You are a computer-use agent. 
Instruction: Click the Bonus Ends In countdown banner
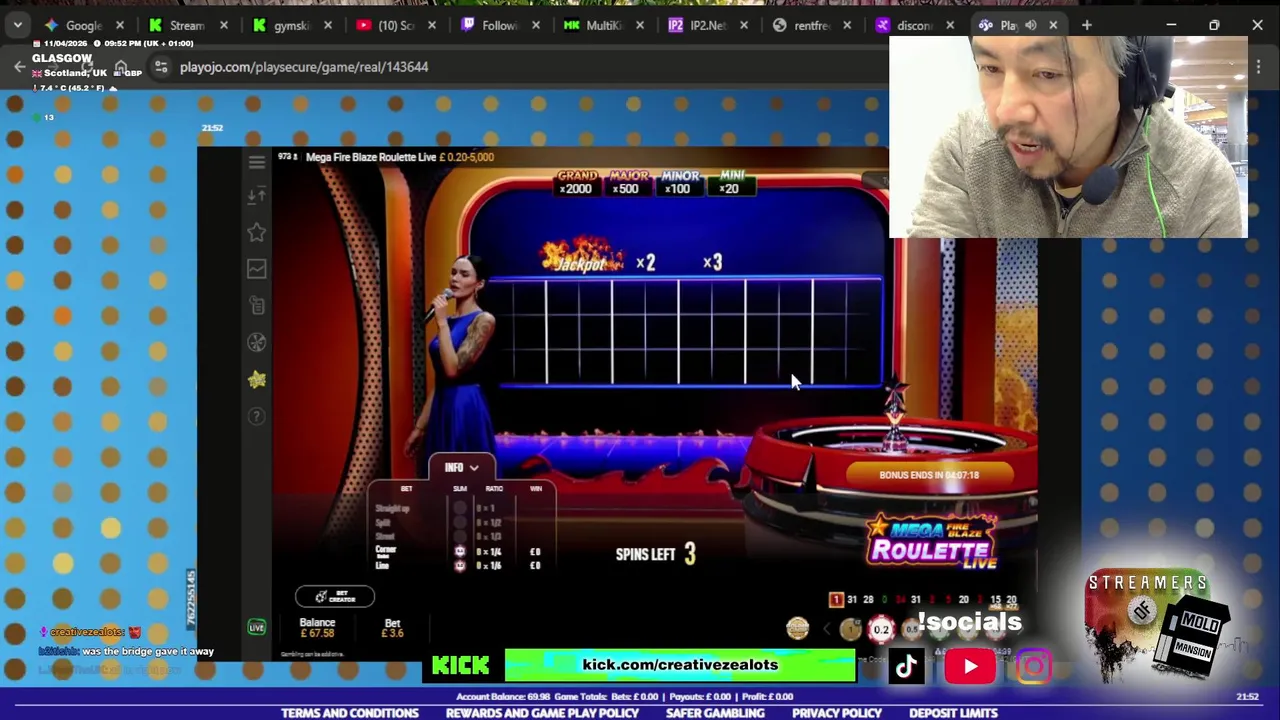coord(930,475)
